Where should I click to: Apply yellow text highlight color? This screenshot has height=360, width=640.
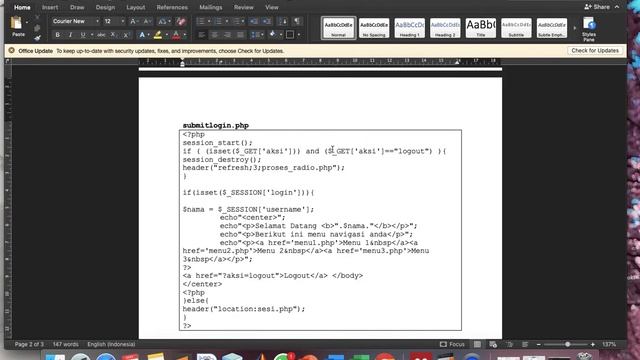(158, 36)
